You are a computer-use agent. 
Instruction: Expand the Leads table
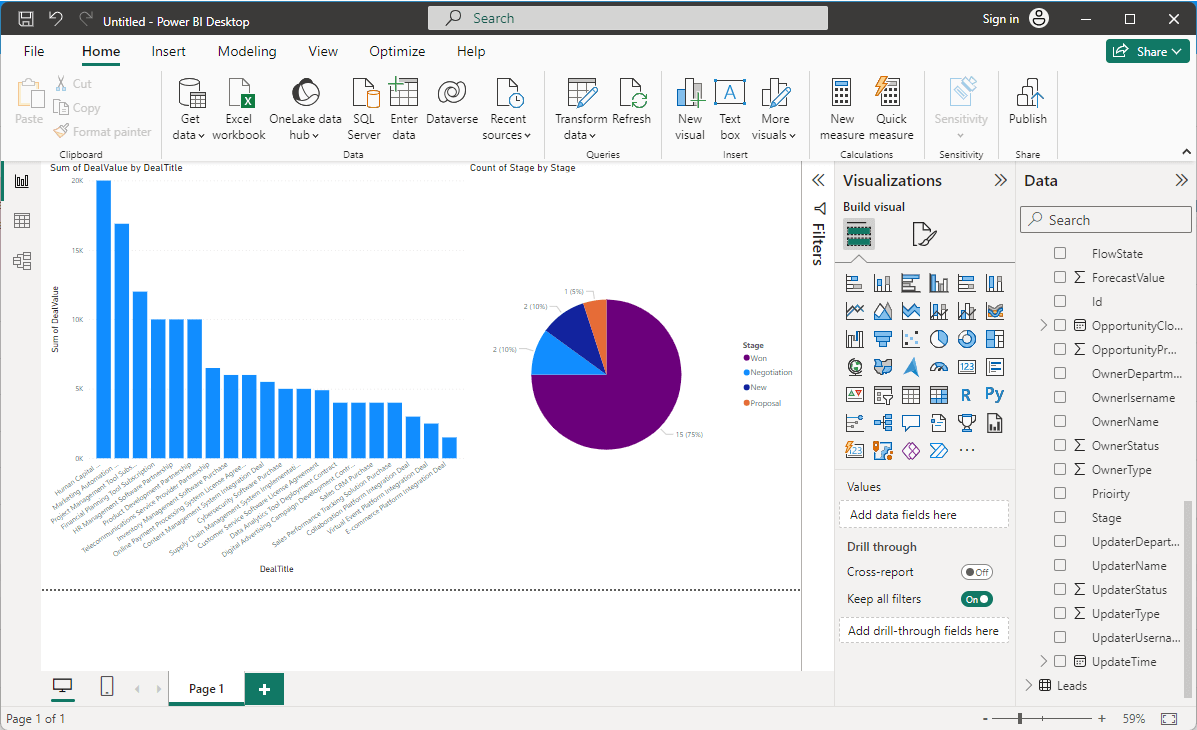1029,685
